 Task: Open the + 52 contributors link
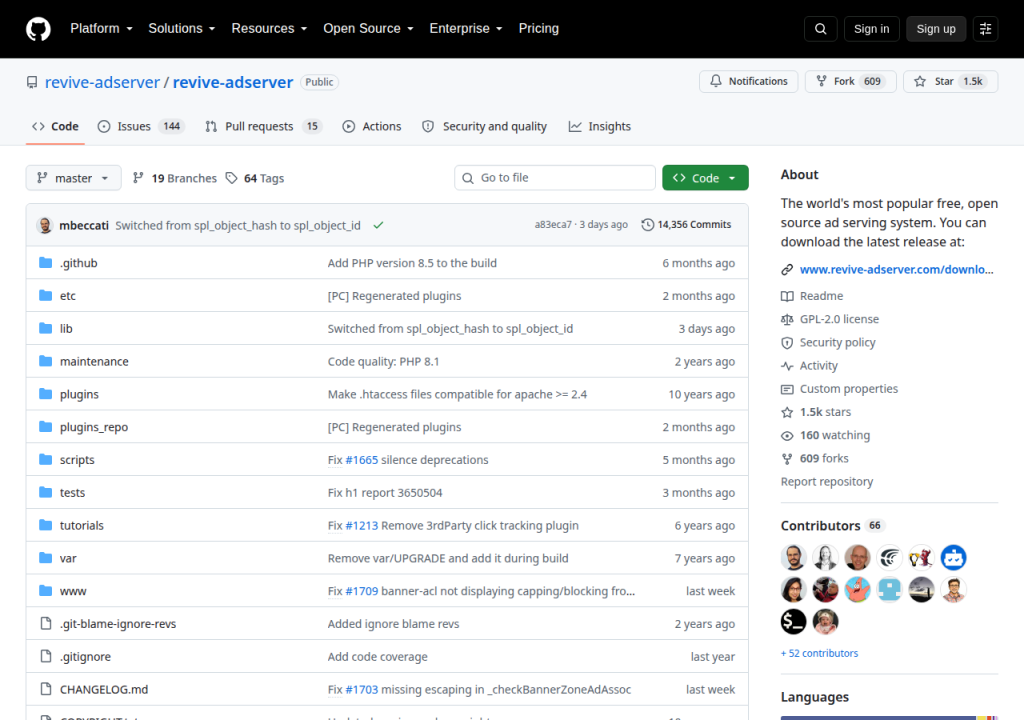[x=820, y=653]
